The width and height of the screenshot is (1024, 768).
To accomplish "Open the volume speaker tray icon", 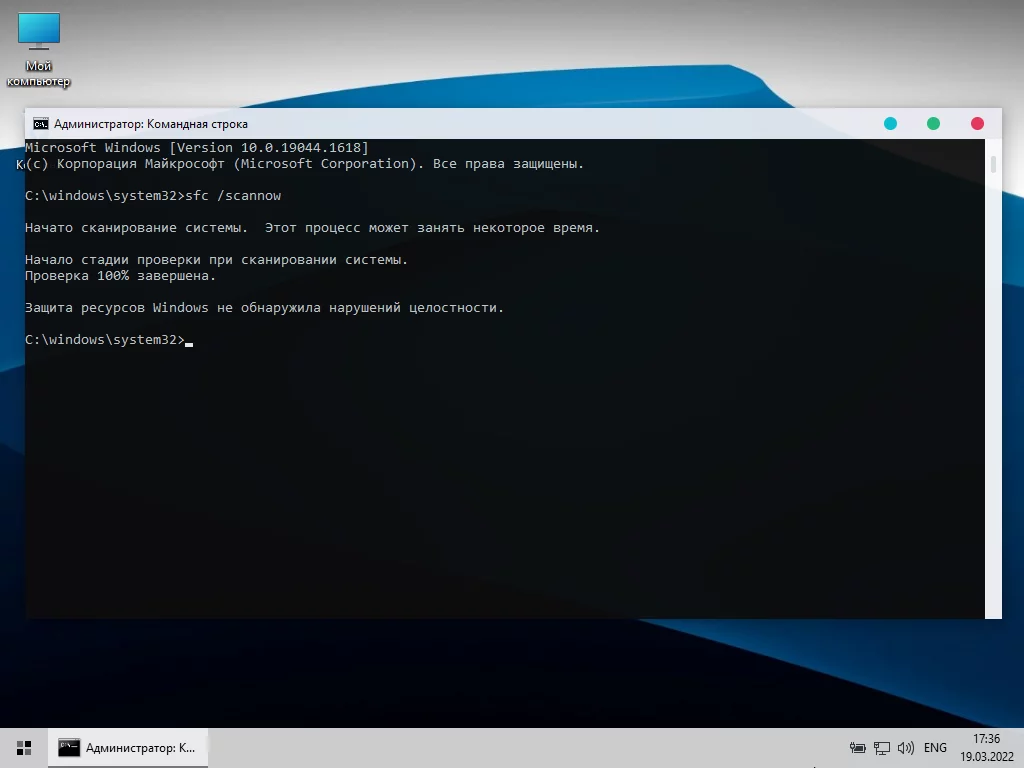I will click(906, 748).
